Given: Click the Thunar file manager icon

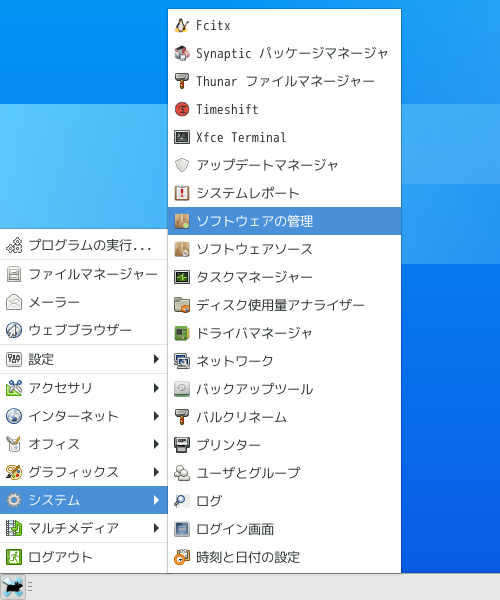Looking at the screenshot, I should [182, 82].
